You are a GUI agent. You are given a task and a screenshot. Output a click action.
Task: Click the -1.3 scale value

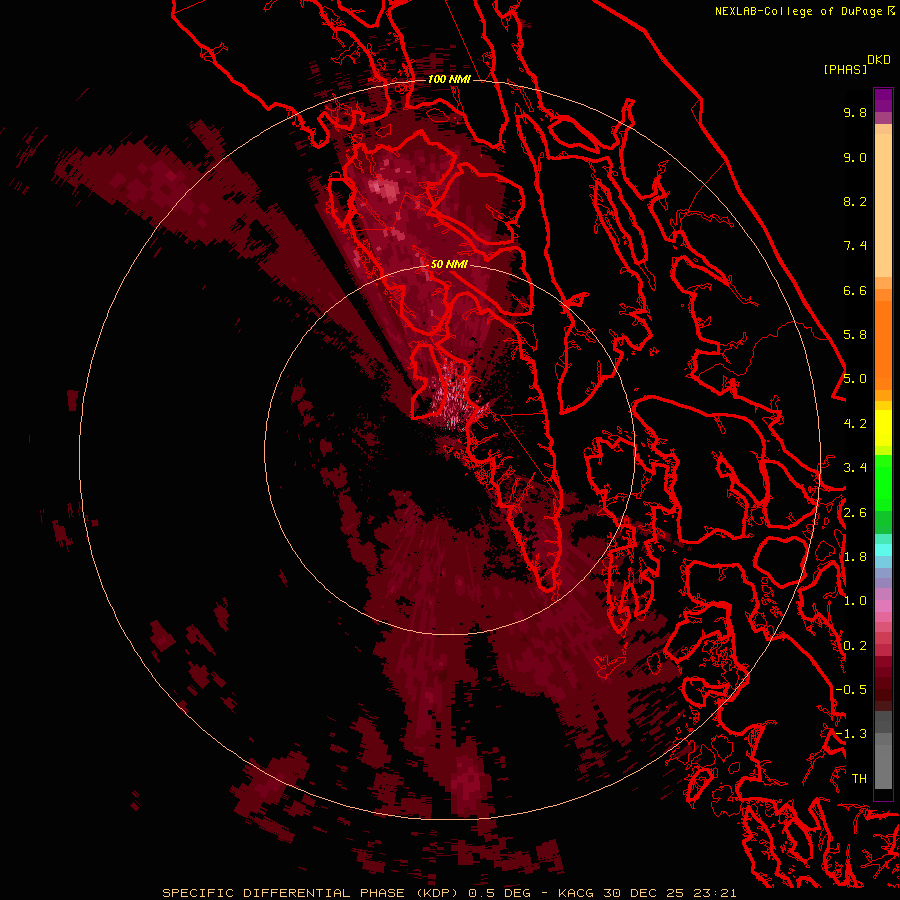(x=851, y=734)
